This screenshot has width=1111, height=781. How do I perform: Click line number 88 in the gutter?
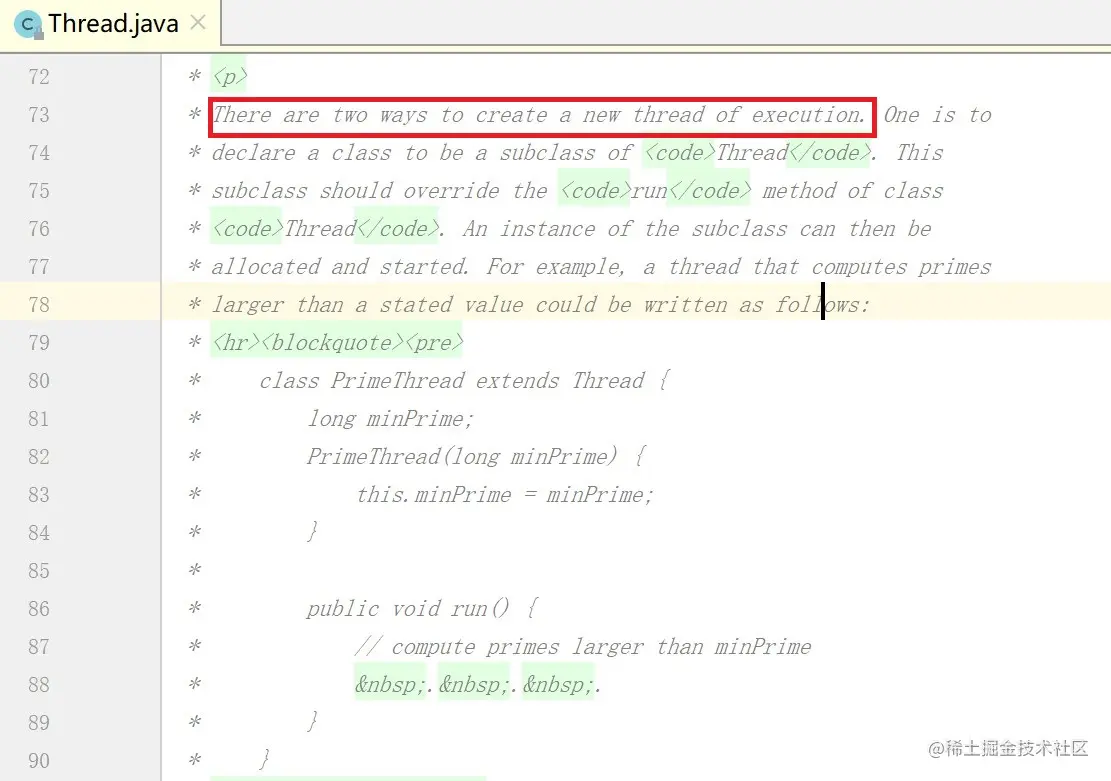point(39,685)
